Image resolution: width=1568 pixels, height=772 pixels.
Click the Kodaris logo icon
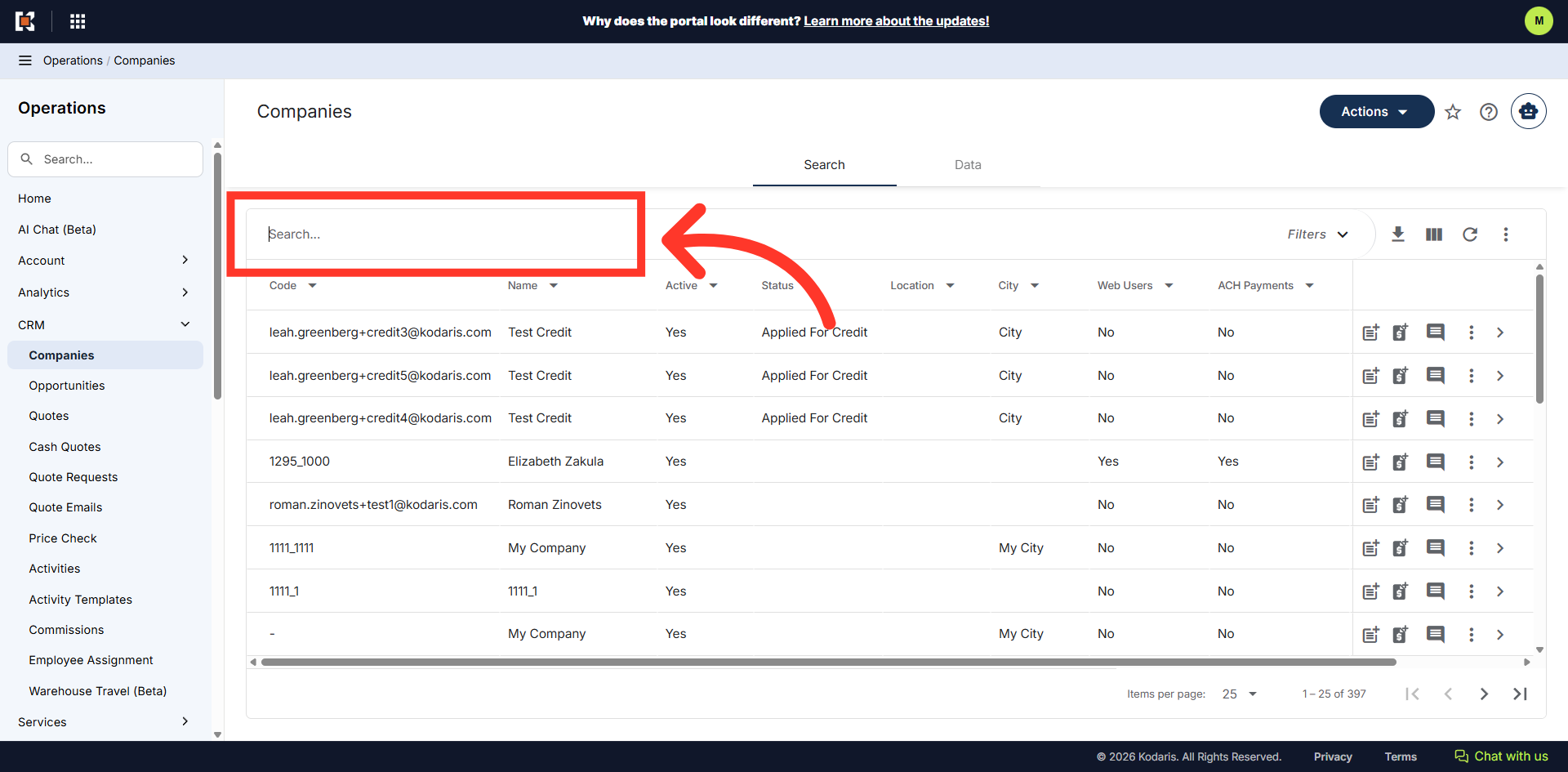click(x=25, y=21)
